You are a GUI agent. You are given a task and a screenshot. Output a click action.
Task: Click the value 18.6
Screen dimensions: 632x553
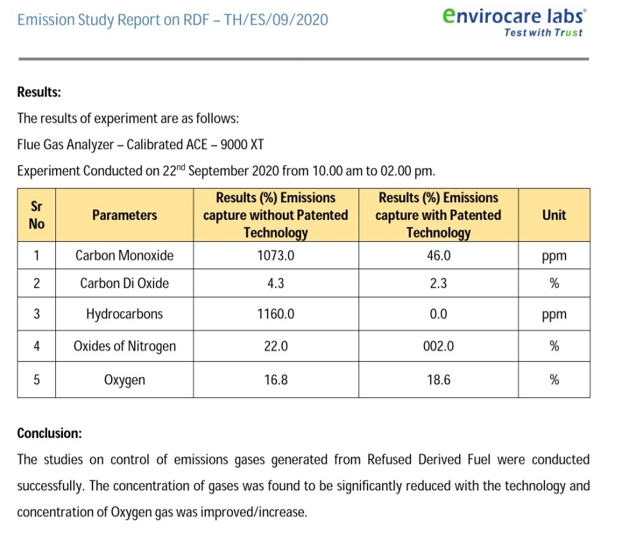[x=439, y=380]
